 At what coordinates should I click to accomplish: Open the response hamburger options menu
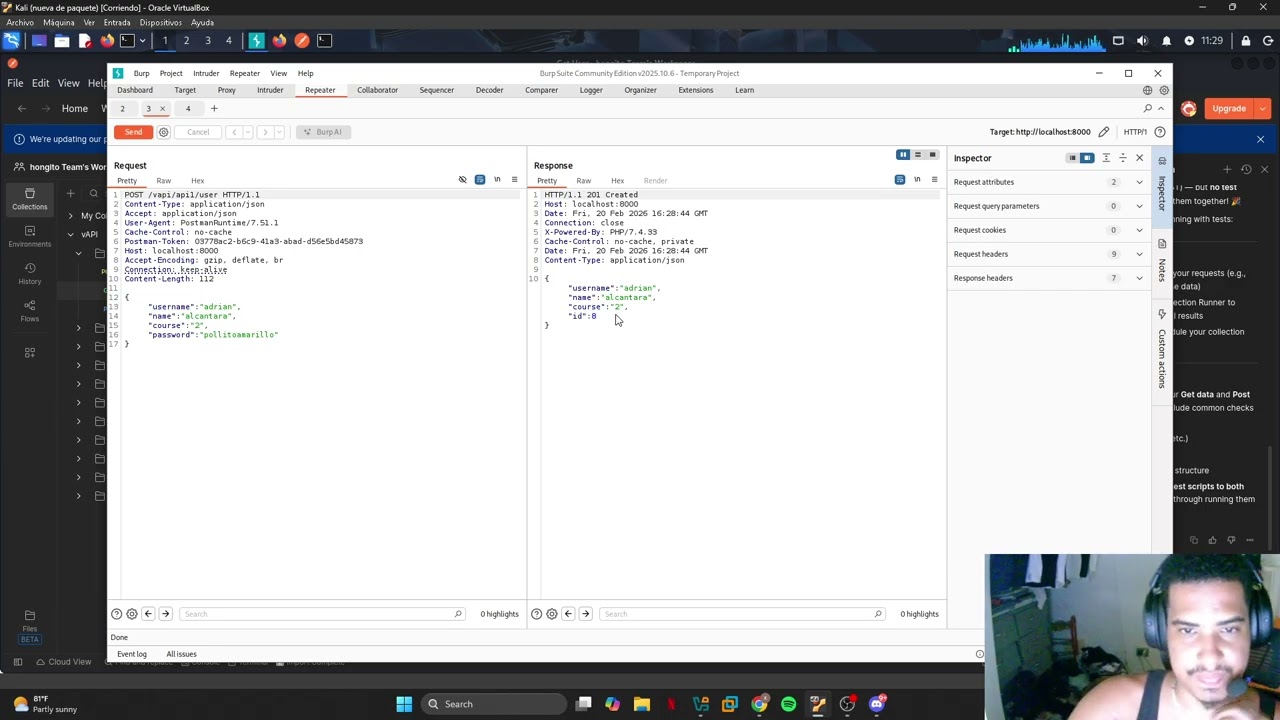pos(934,180)
